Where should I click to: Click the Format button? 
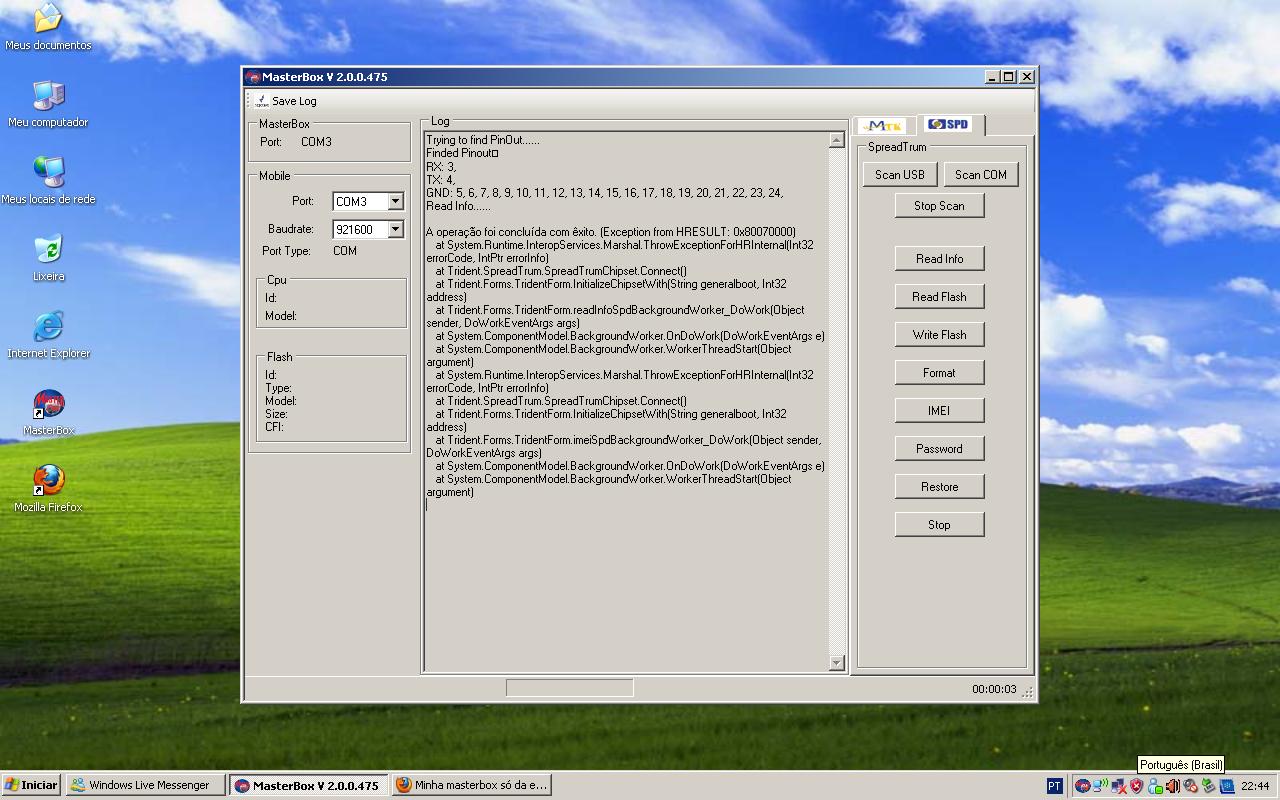(939, 372)
